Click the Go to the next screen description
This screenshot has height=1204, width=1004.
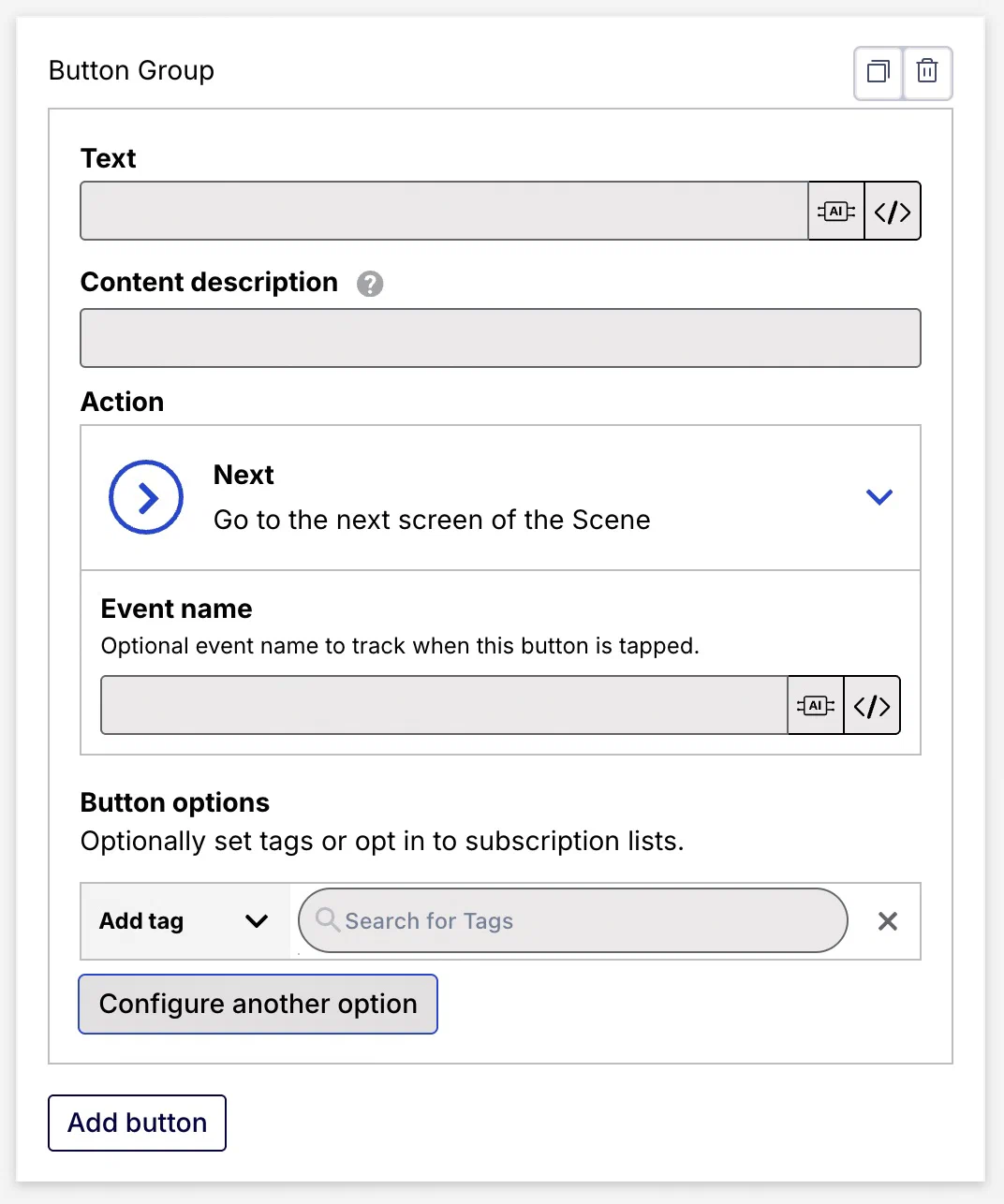pyautogui.click(x=432, y=521)
